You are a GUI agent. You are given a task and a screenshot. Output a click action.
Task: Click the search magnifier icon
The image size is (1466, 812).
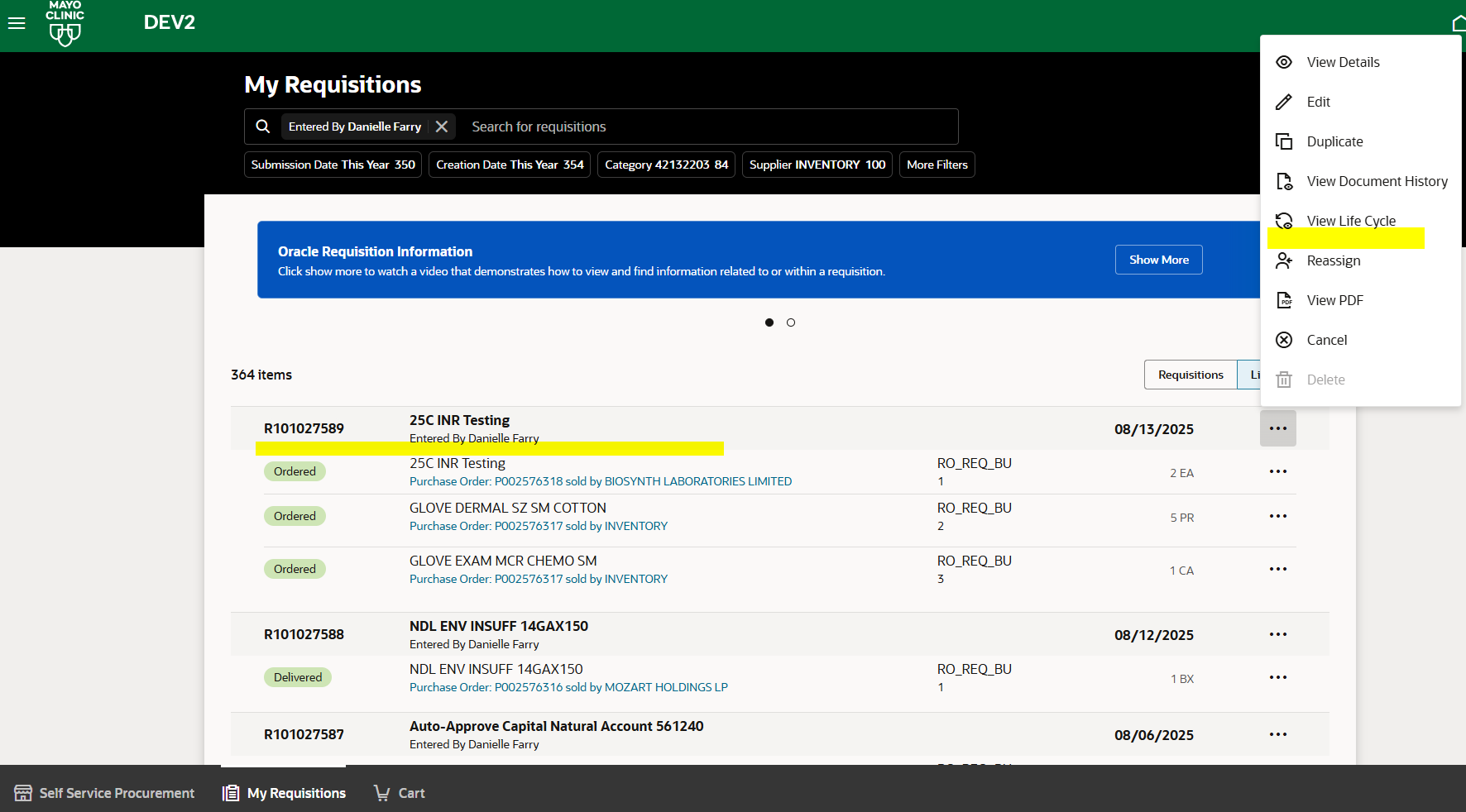point(263,126)
